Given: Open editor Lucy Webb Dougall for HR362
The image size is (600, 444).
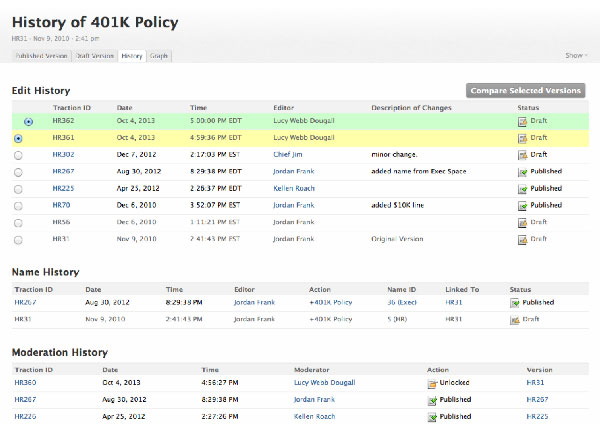Looking at the screenshot, I should coord(305,121).
